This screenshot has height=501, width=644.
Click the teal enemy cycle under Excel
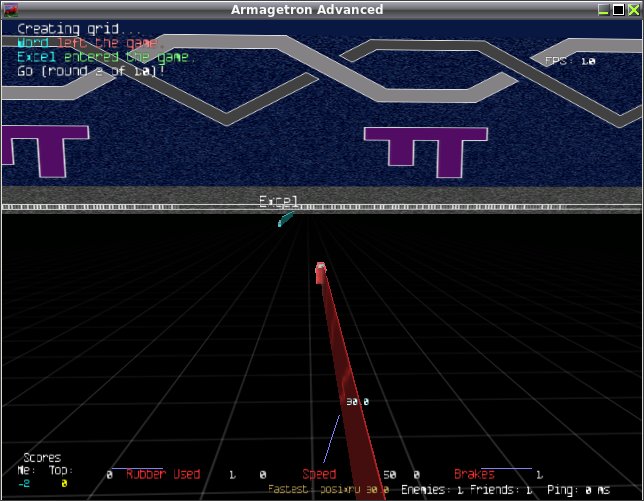click(x=285, y=219)
